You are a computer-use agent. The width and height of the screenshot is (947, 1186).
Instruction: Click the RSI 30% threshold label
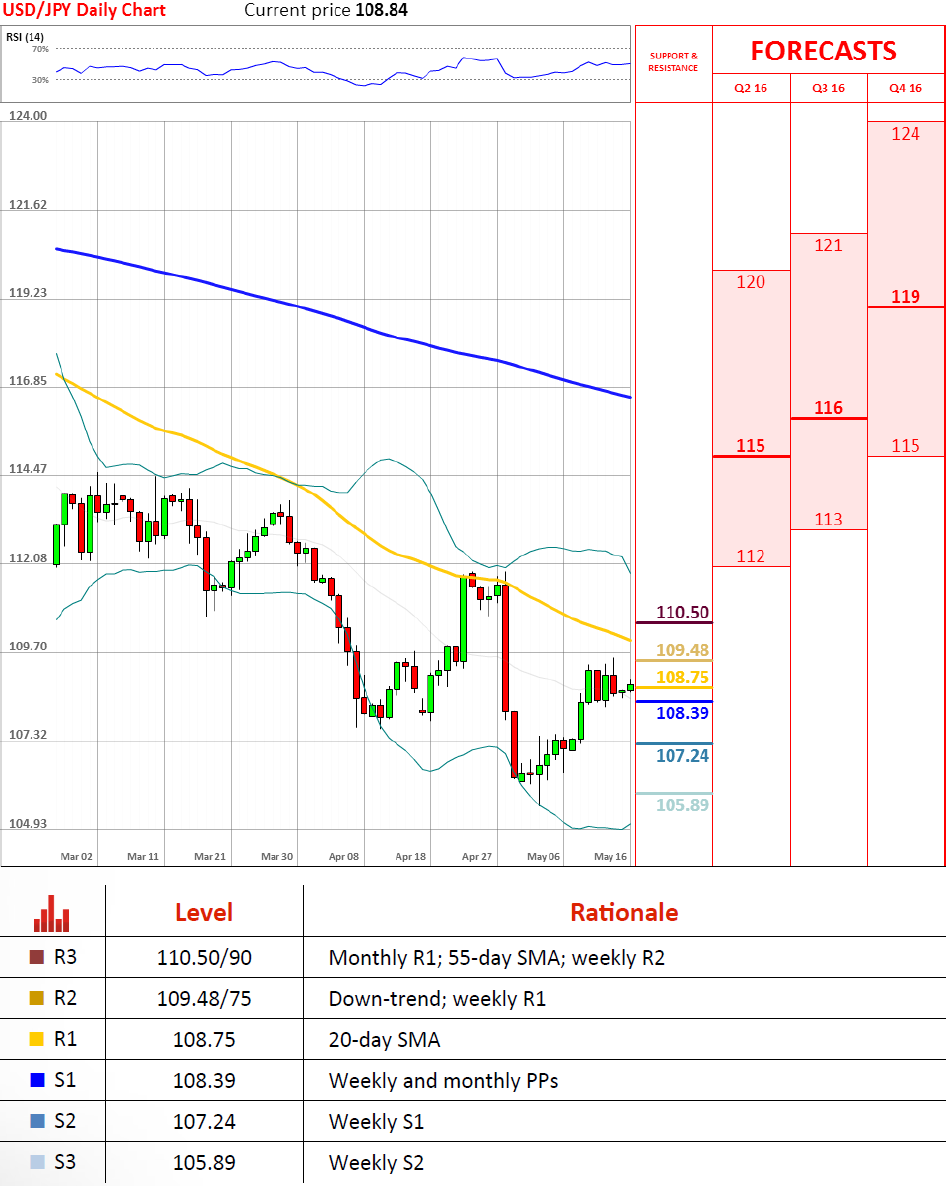[40, 79]
